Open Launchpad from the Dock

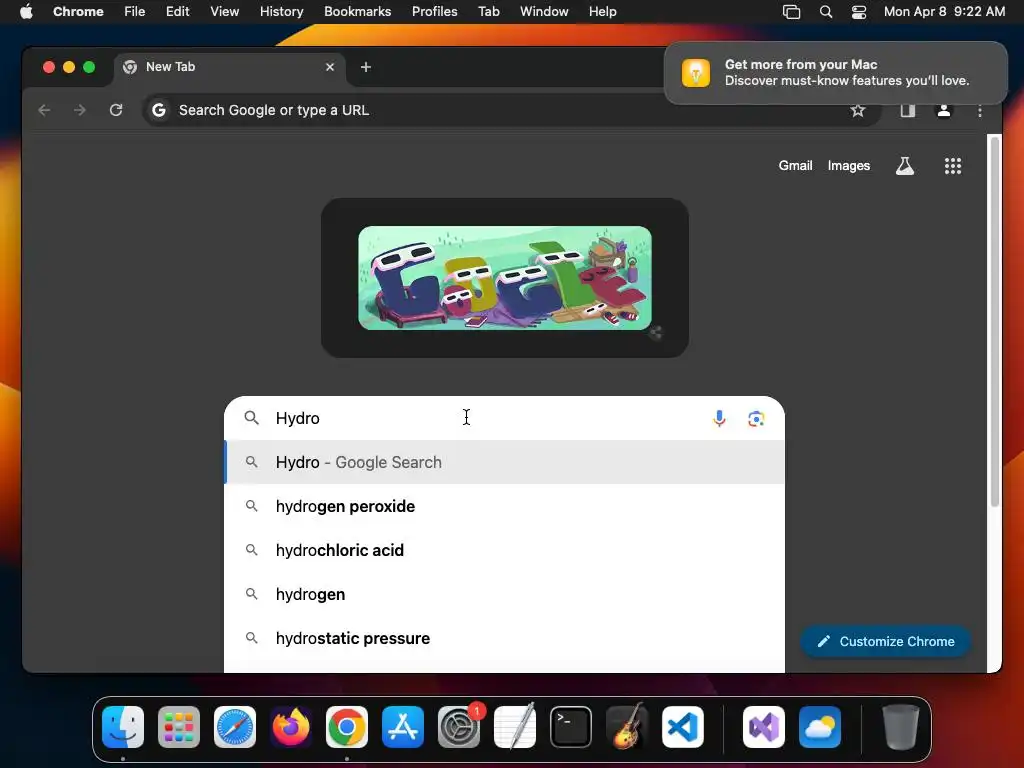[x=179, y=727]
